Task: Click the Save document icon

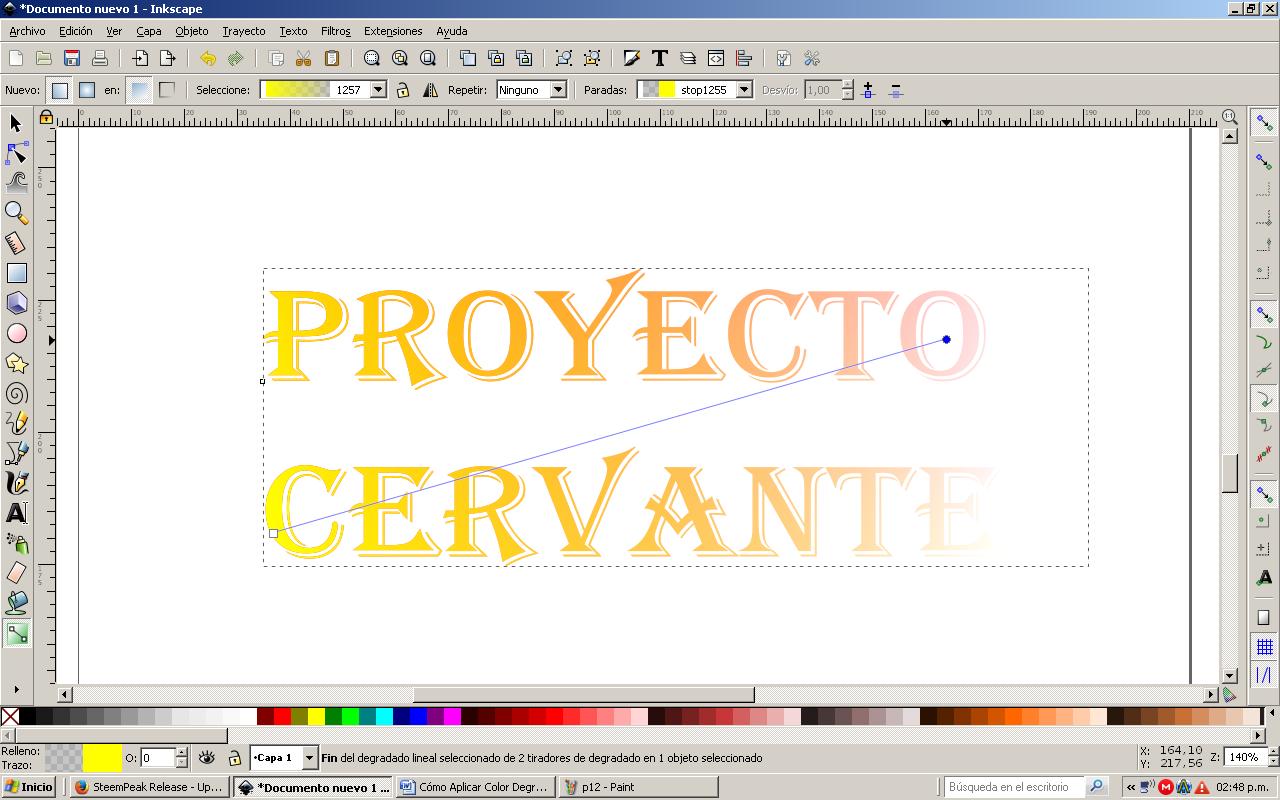Action: (72, 58)
